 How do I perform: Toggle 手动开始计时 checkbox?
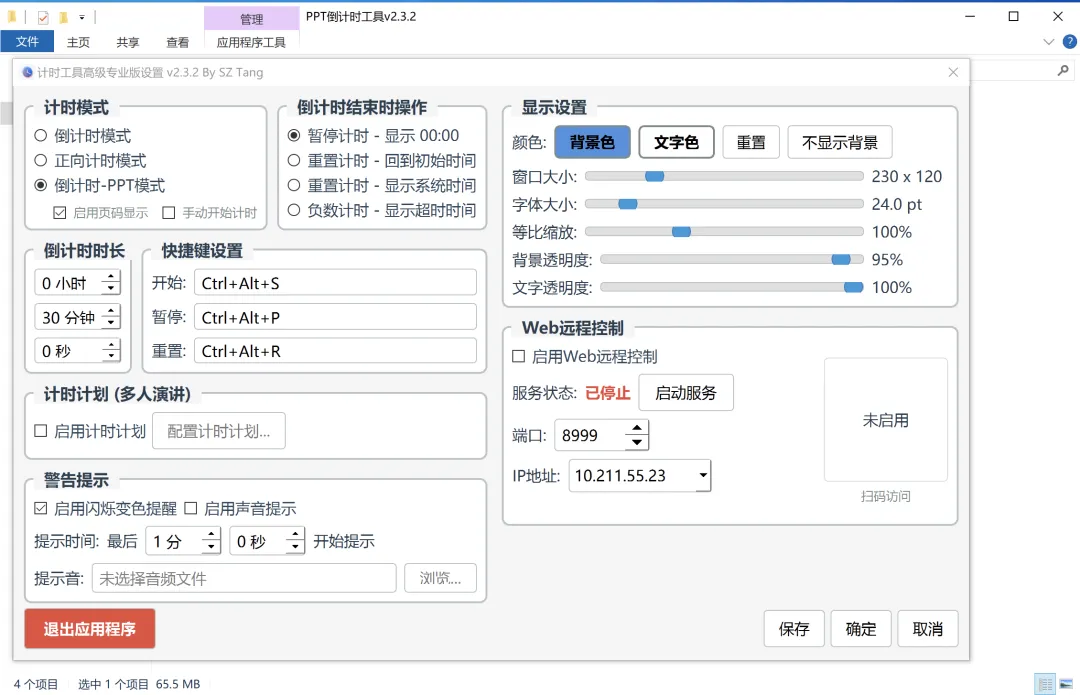(x=209, y=213)
